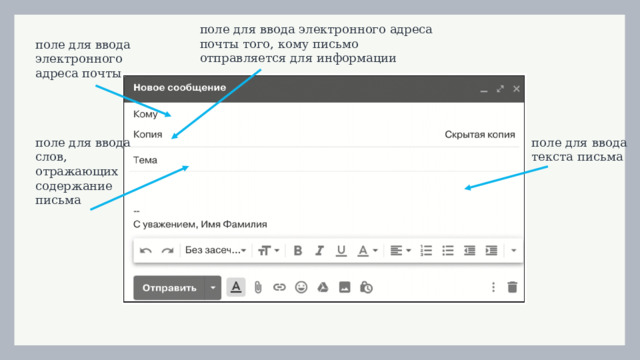The height and width of the screenshot is (360, 640).
Task: Insert a link
Action: [x=279, y=288]
